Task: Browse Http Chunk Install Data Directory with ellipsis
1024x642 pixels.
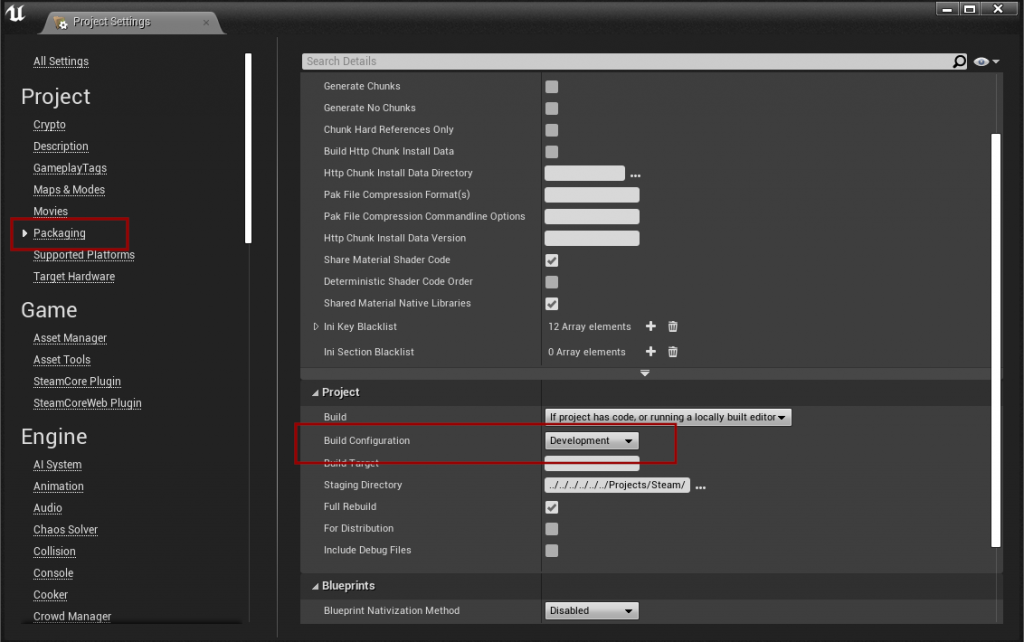Action: (636, 173)
